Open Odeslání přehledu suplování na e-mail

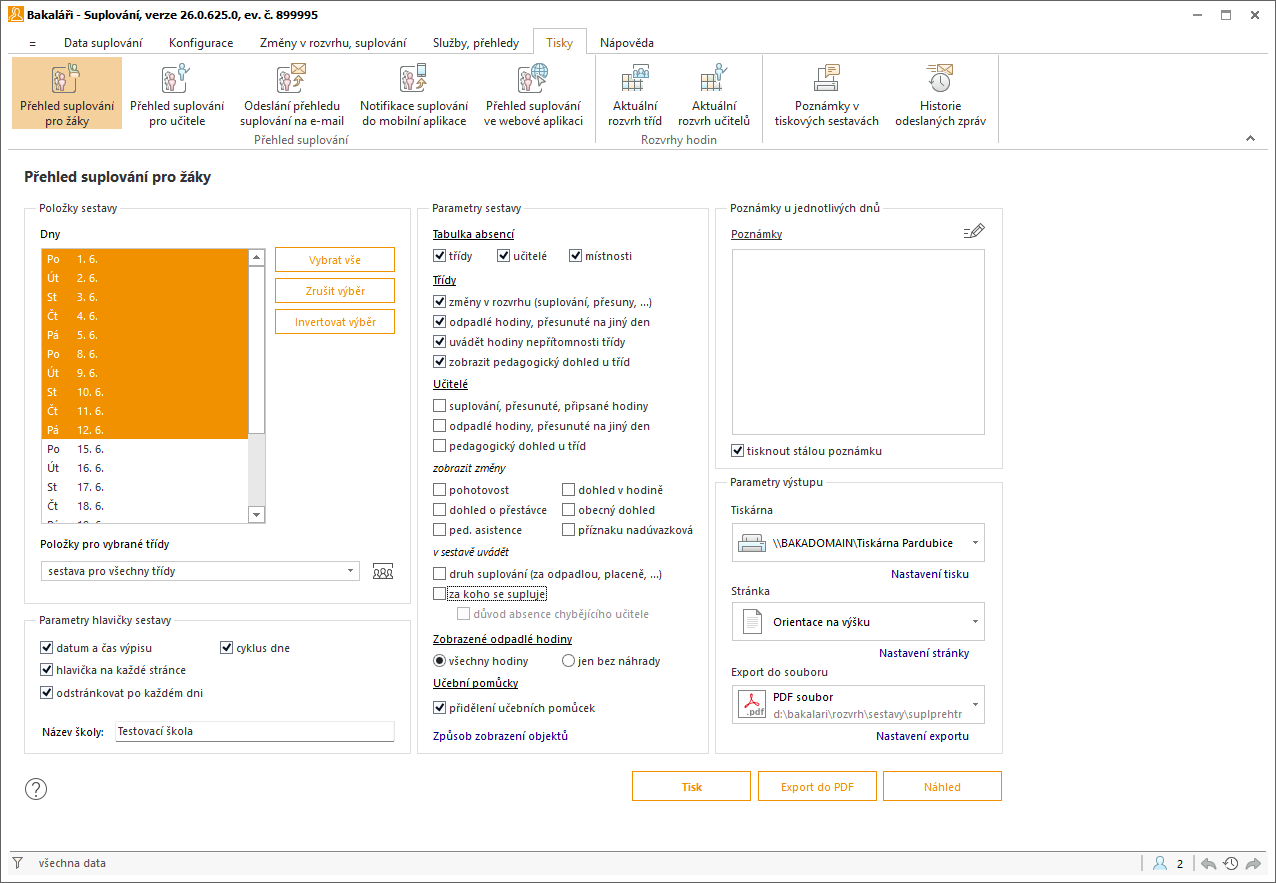(292, 93)
